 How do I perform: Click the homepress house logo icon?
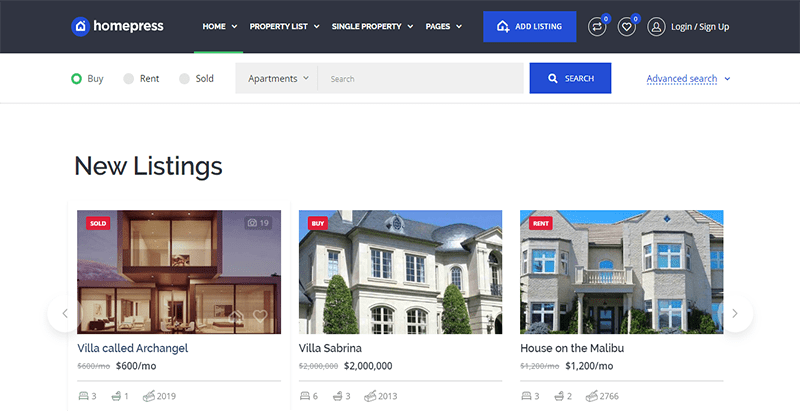click(x=80, y=27)
